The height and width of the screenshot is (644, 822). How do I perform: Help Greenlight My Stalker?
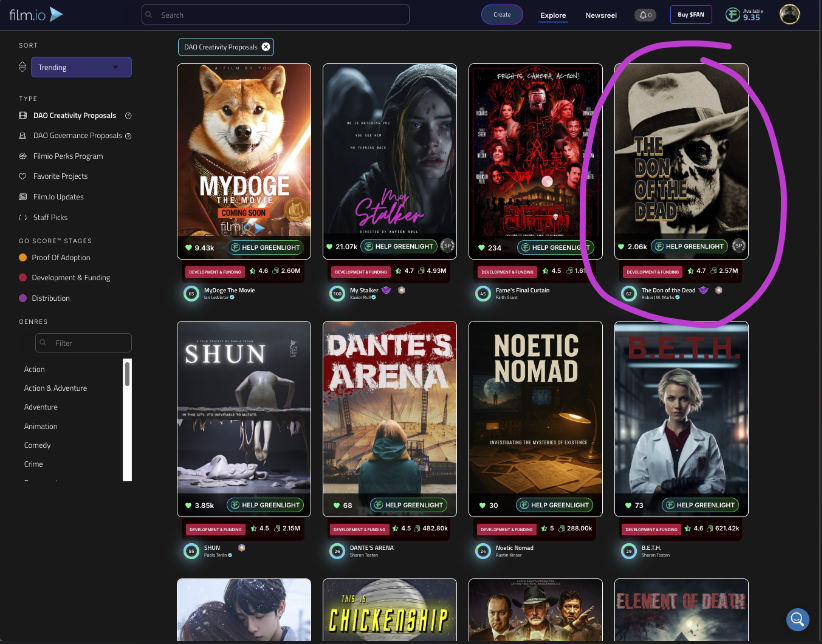click(399, 246)
